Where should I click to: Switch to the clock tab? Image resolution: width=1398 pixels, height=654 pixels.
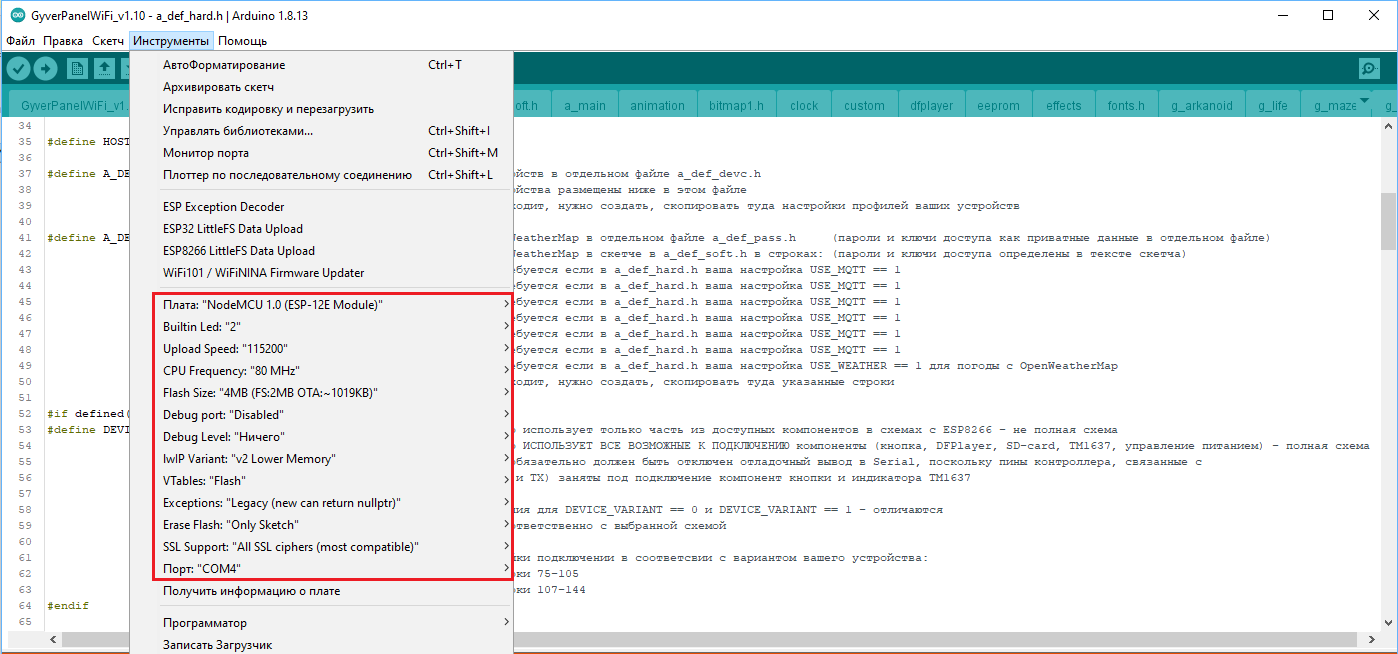(x=804, y=105)
